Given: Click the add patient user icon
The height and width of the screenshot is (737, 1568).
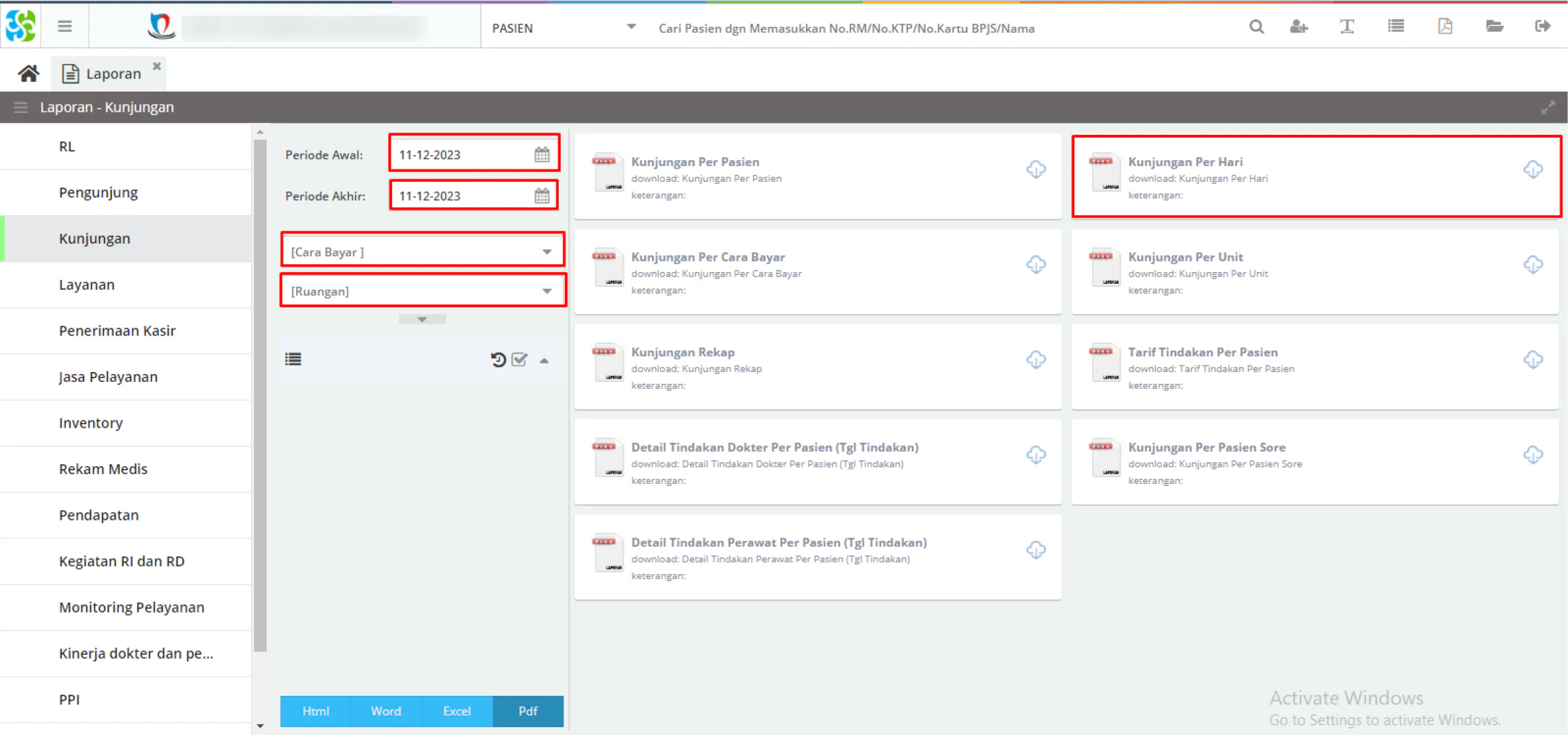Looking at the screenshot, I should coord(1298,27).
